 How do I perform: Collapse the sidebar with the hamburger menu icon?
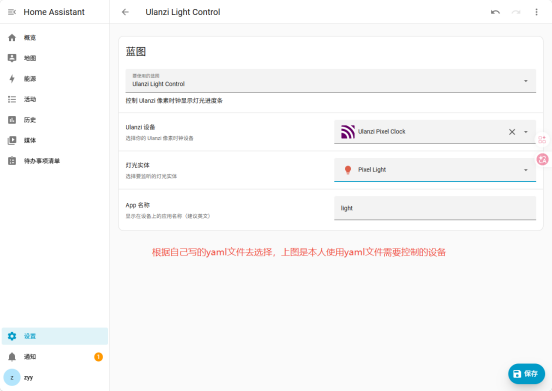(x=12, y=12)
